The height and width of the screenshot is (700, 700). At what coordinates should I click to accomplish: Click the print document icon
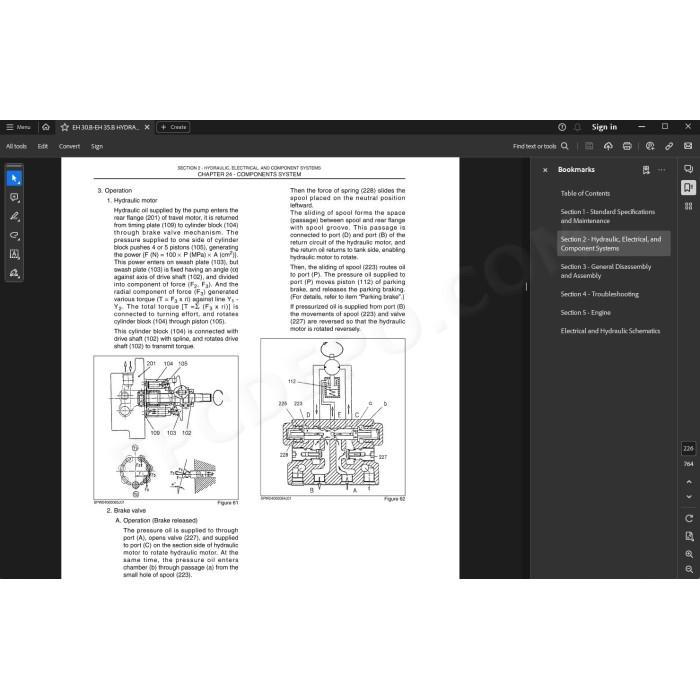click(627, 146)
